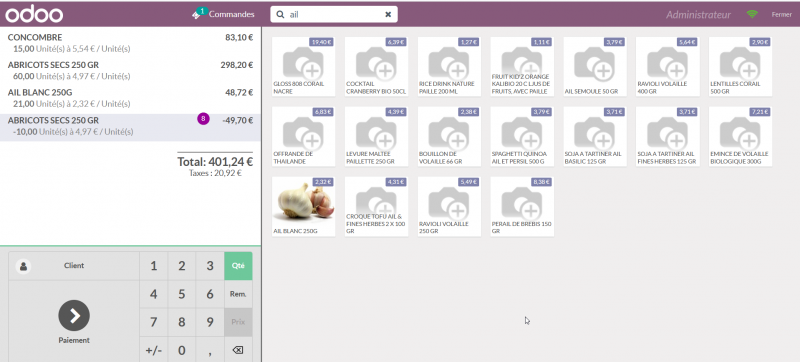
Task: Click the search magnifier icon
Action: pos(280,15)
